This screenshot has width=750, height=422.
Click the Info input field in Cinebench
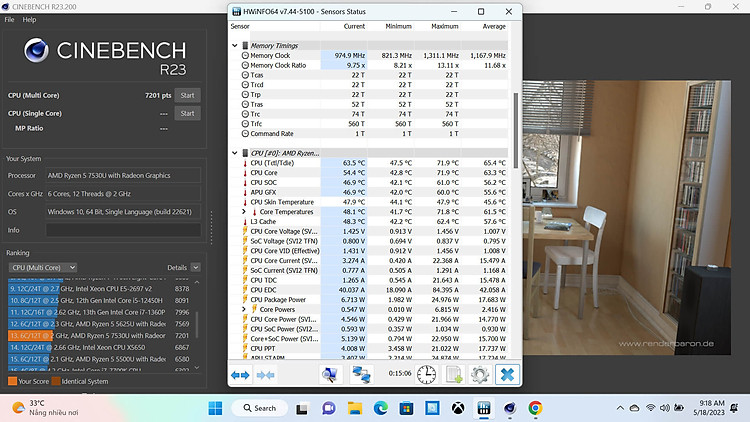123,230
